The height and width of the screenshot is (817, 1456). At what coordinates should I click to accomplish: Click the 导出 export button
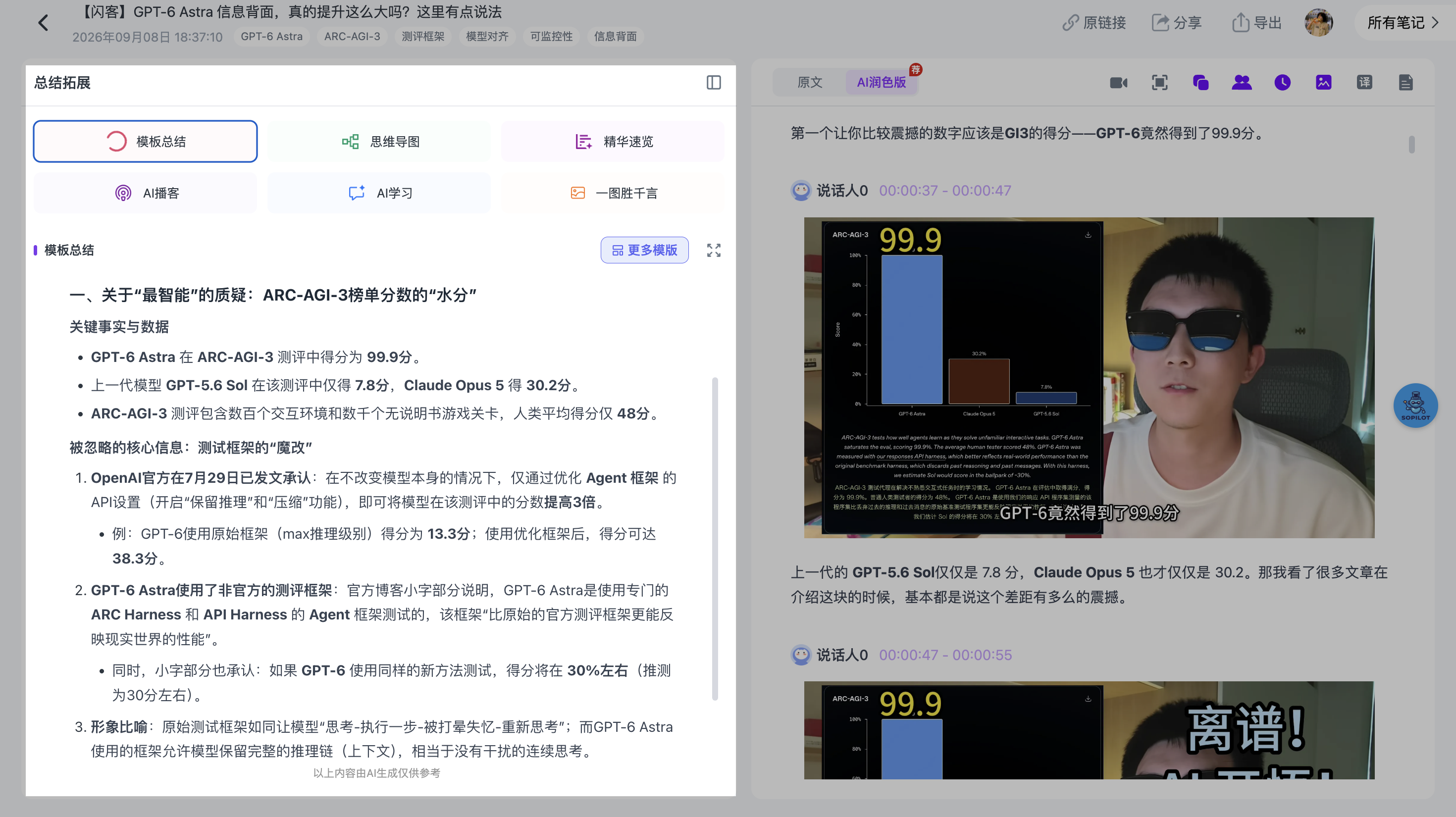1256,23
